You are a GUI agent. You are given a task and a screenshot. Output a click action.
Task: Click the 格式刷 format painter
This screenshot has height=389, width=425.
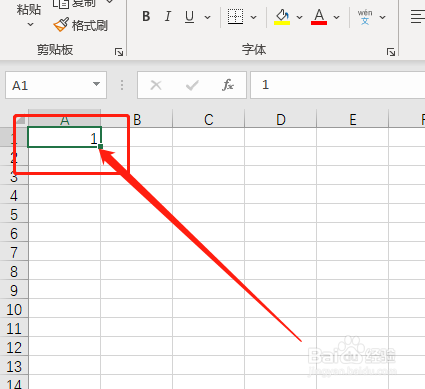point(81,25)
